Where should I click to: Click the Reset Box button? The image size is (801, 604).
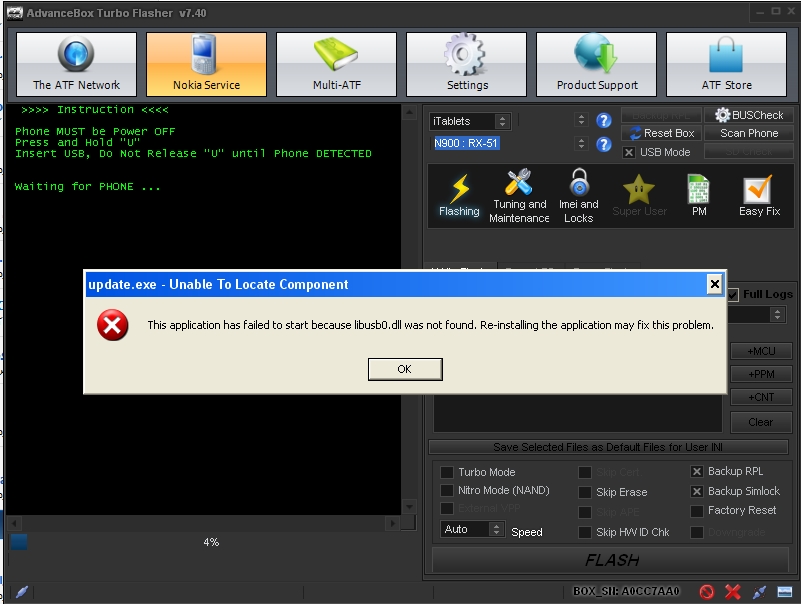coord(662,133)
